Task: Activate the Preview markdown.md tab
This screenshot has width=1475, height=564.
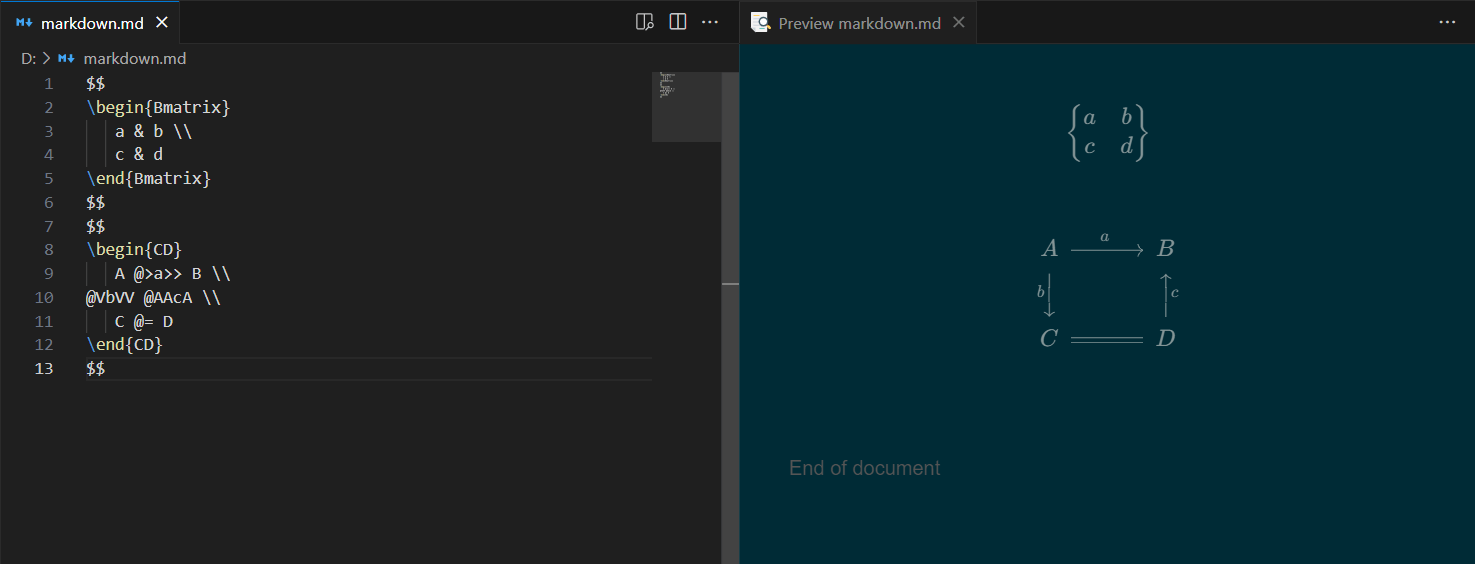Action: coord(859,23)
